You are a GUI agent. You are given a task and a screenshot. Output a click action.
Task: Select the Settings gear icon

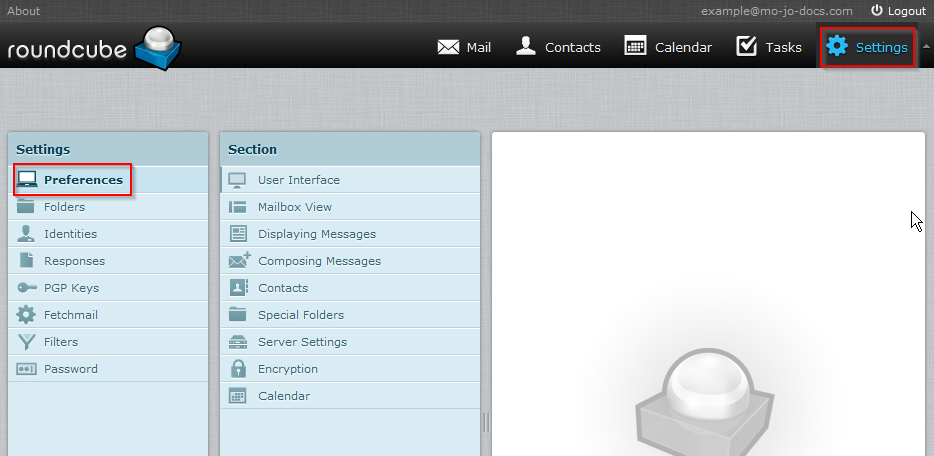click(837, 47)
